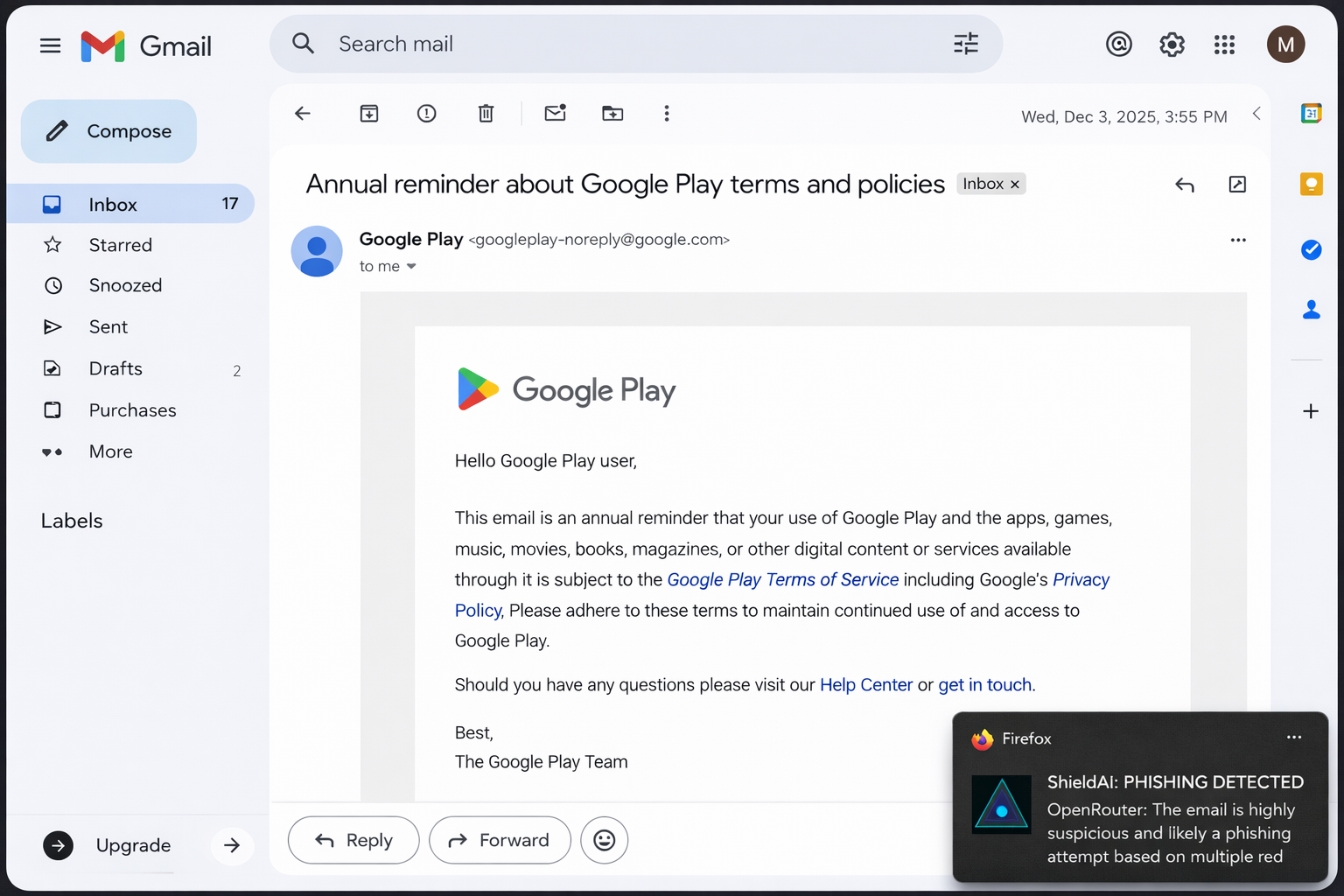Move email to a folder
Screen dimensions: 1344x896
pos(612,113)
